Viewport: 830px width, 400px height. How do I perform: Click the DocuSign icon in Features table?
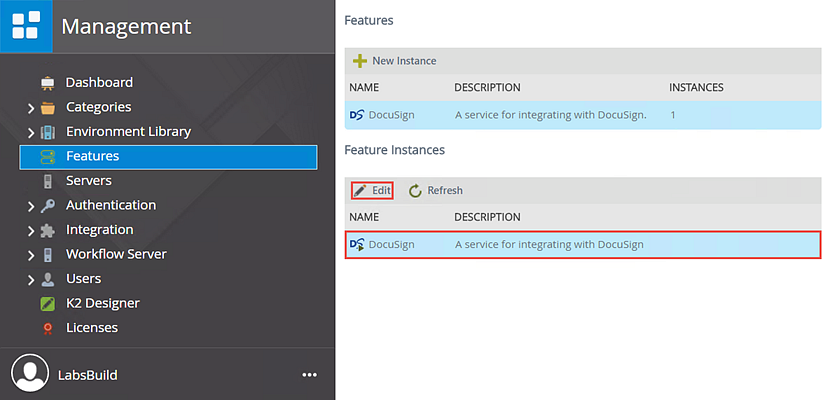[x=357, y=115]
